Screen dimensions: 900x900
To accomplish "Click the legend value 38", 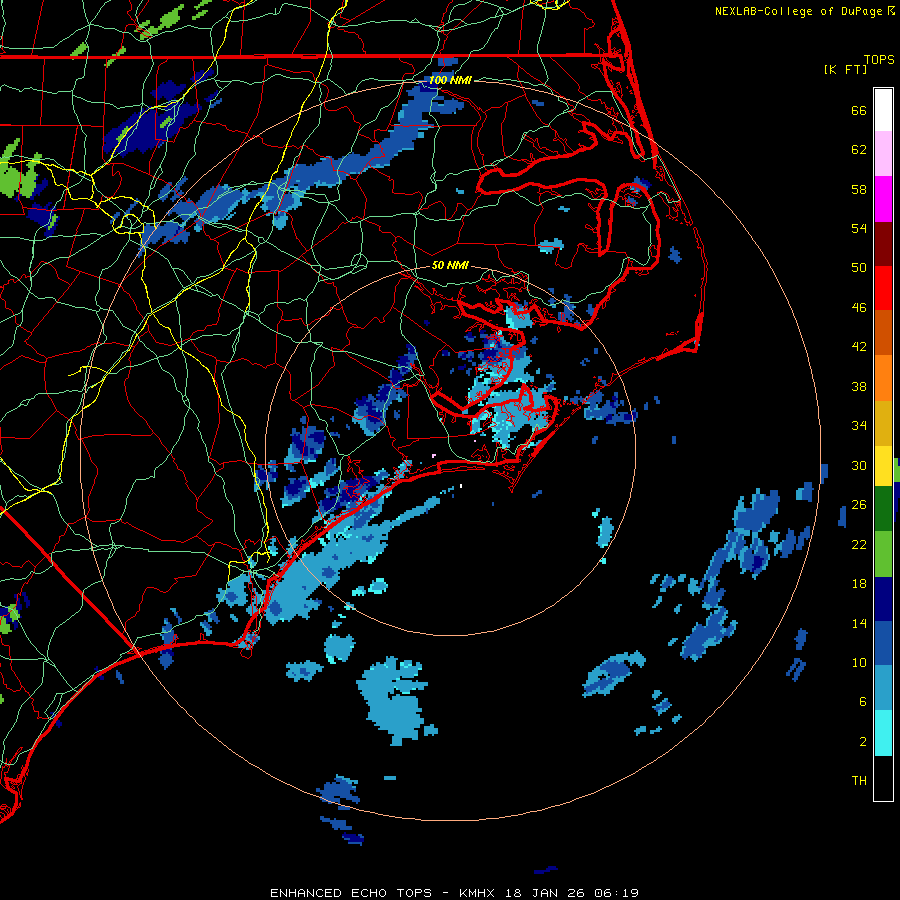I will click(859, 386).
